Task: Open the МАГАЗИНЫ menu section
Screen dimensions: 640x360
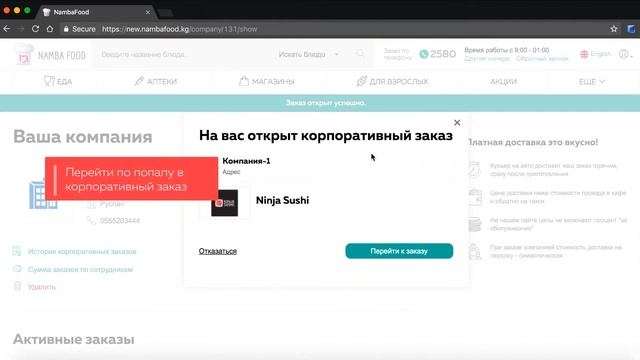Action: pyautogui.click(x=267, y=81)
